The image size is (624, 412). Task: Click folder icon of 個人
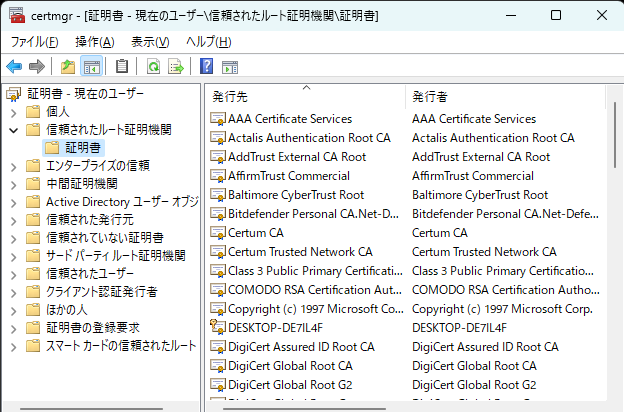point(33,112)
